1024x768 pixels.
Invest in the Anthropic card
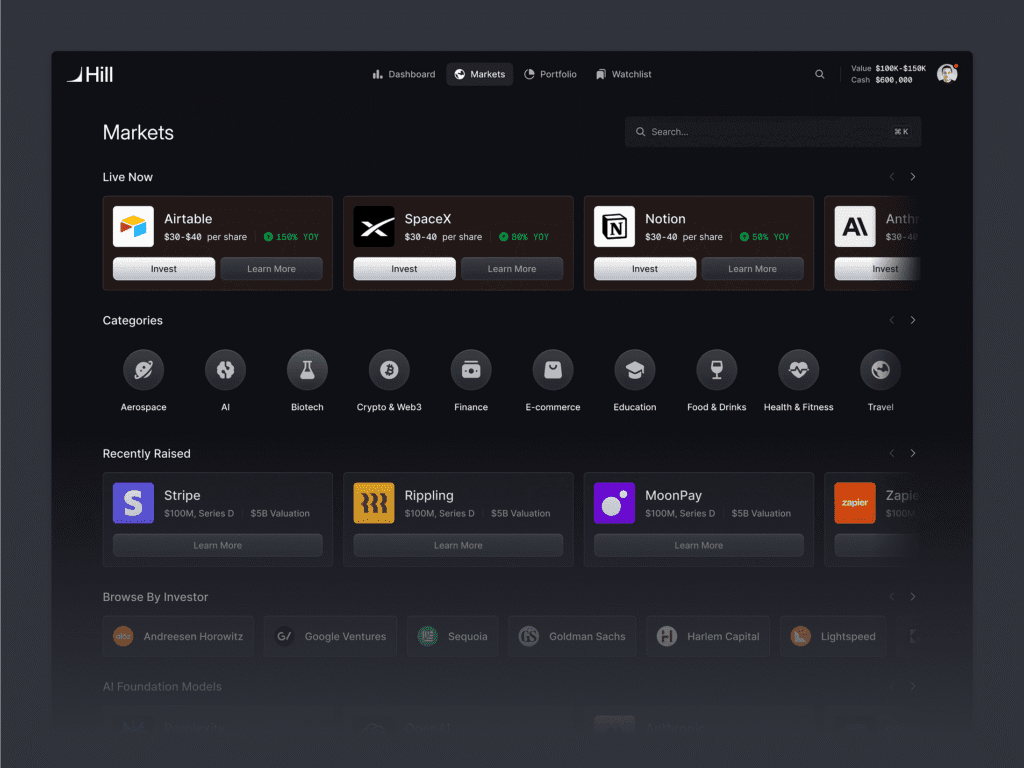(x=878, y=269)
